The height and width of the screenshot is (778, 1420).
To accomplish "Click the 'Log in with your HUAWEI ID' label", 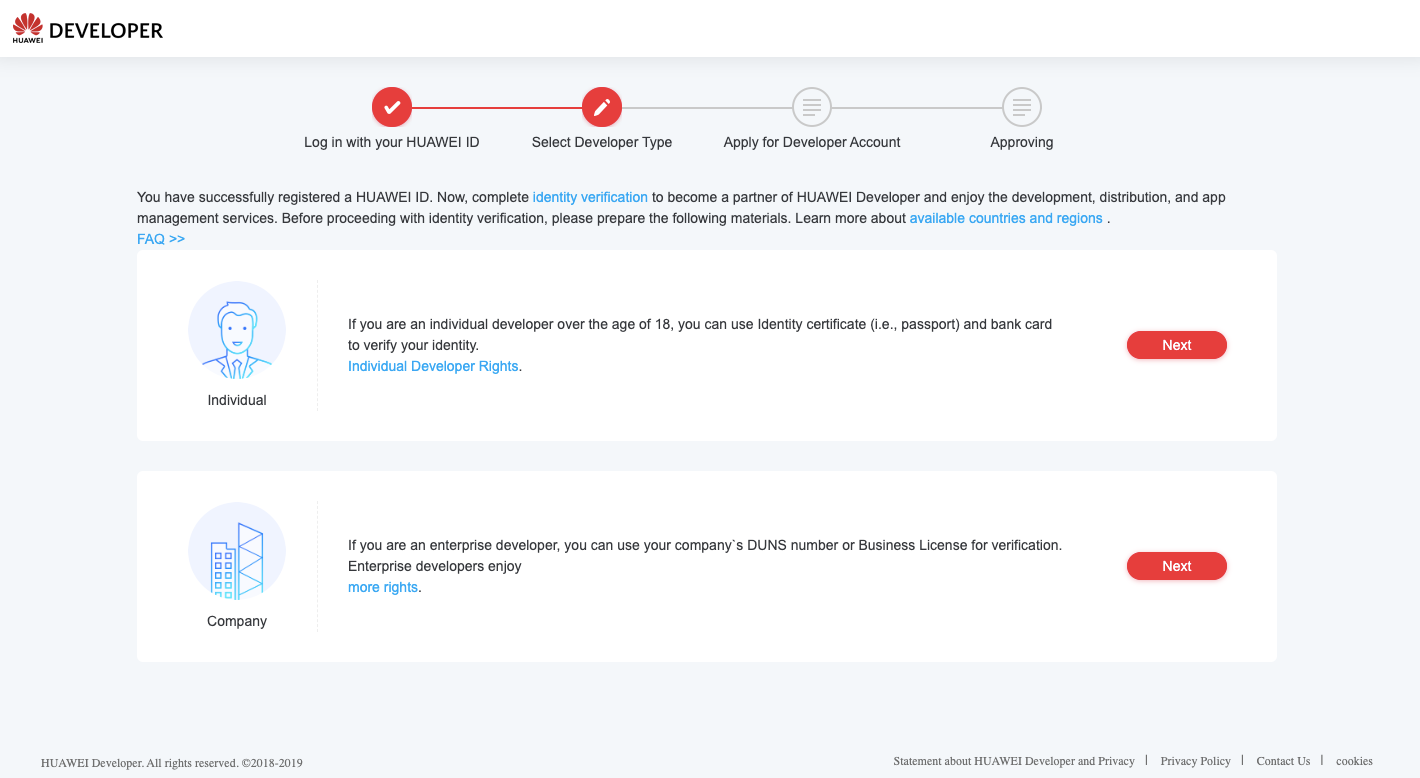I will pos(392,142).
